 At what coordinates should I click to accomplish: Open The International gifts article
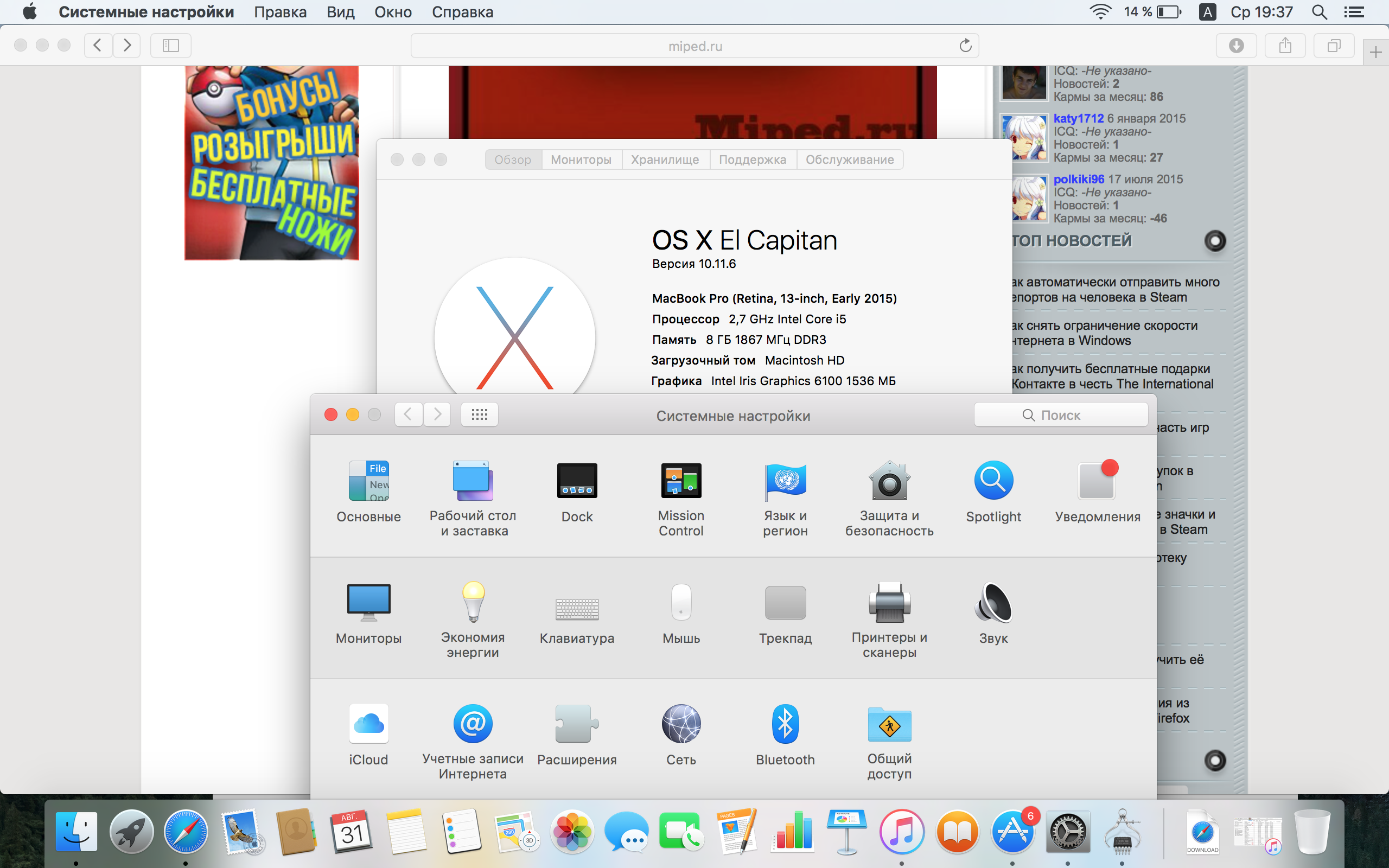point(1112,376)
